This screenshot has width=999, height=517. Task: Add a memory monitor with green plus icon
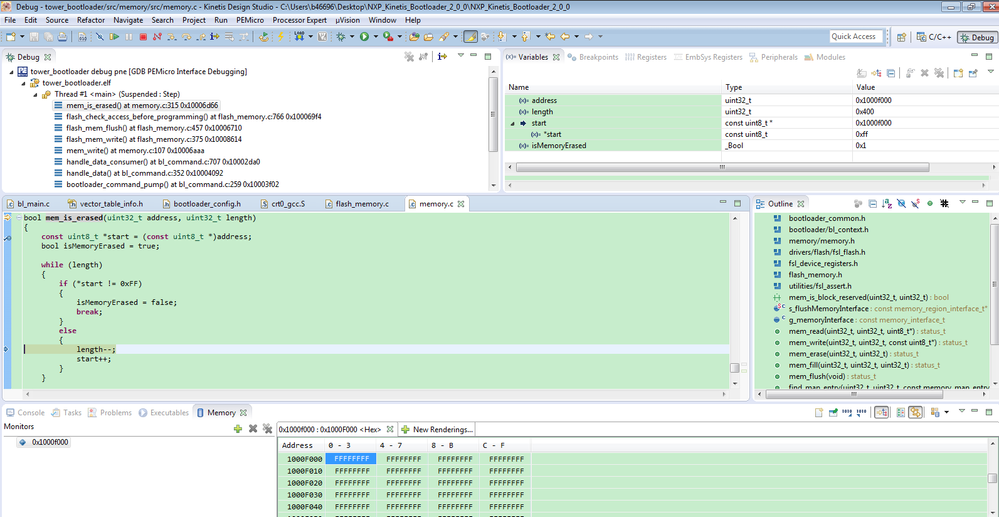(x=238, y=428)
